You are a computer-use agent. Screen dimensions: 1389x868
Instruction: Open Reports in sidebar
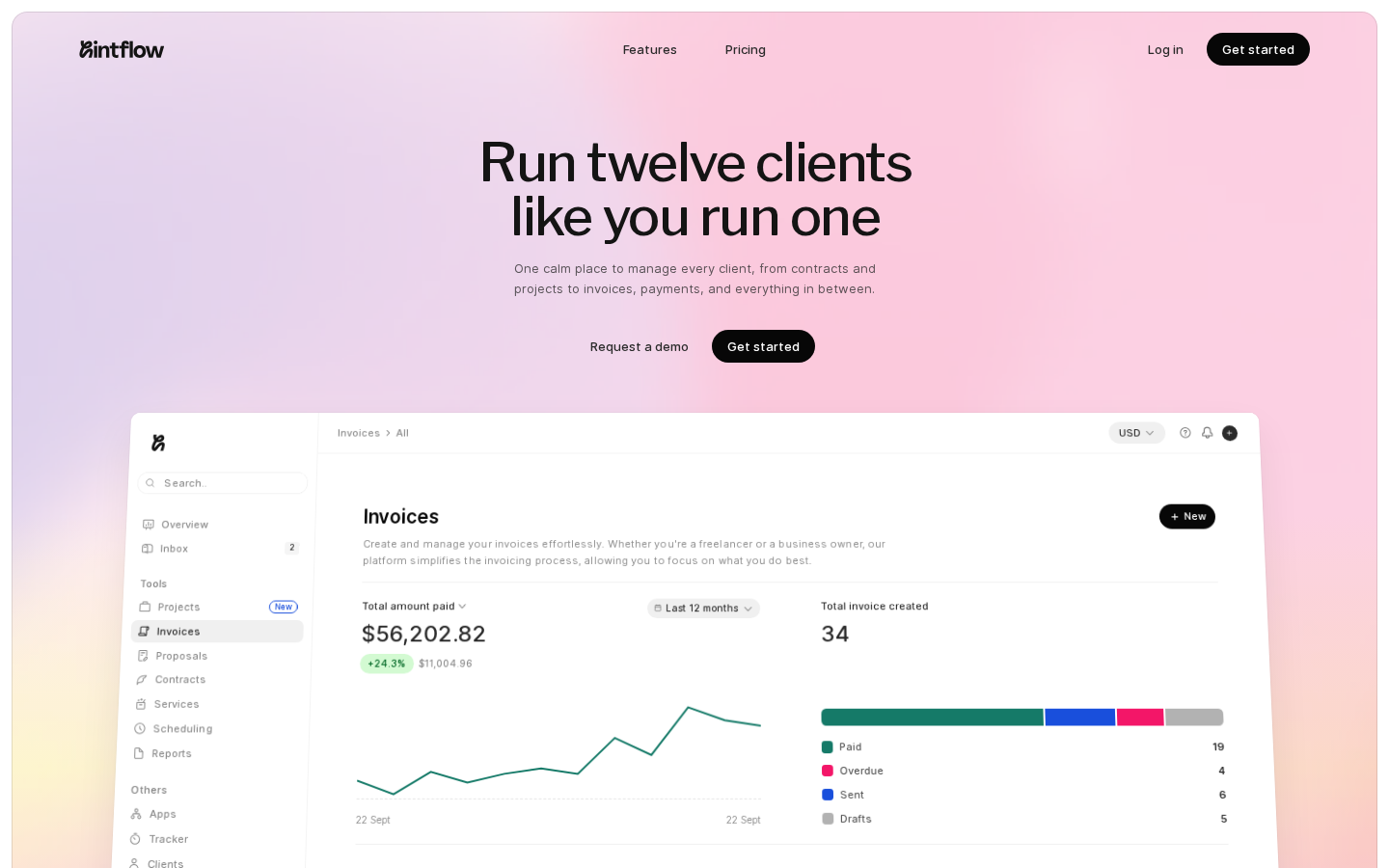pos(172,753)
